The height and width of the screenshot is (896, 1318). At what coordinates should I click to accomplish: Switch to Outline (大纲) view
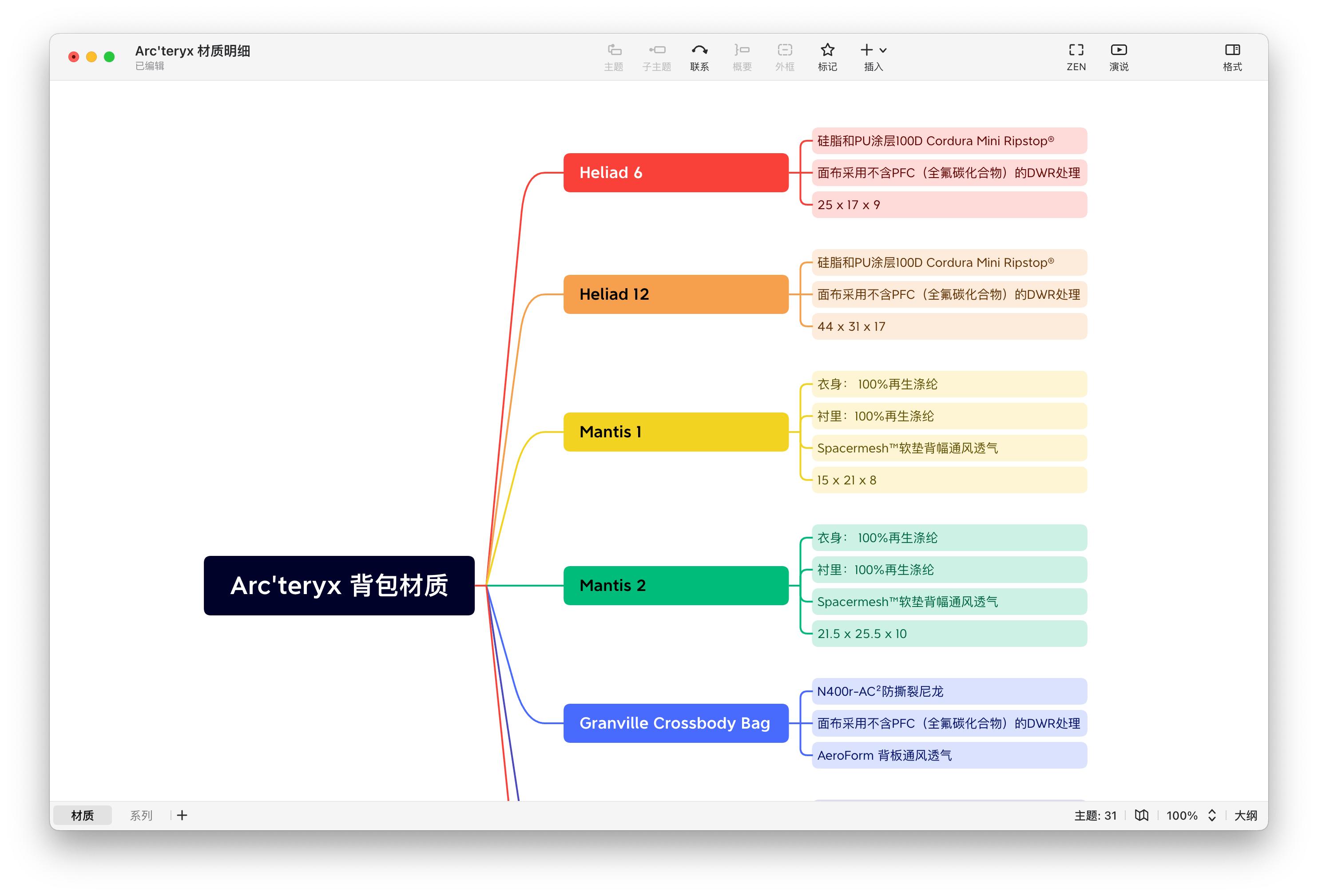(1246, 816)
